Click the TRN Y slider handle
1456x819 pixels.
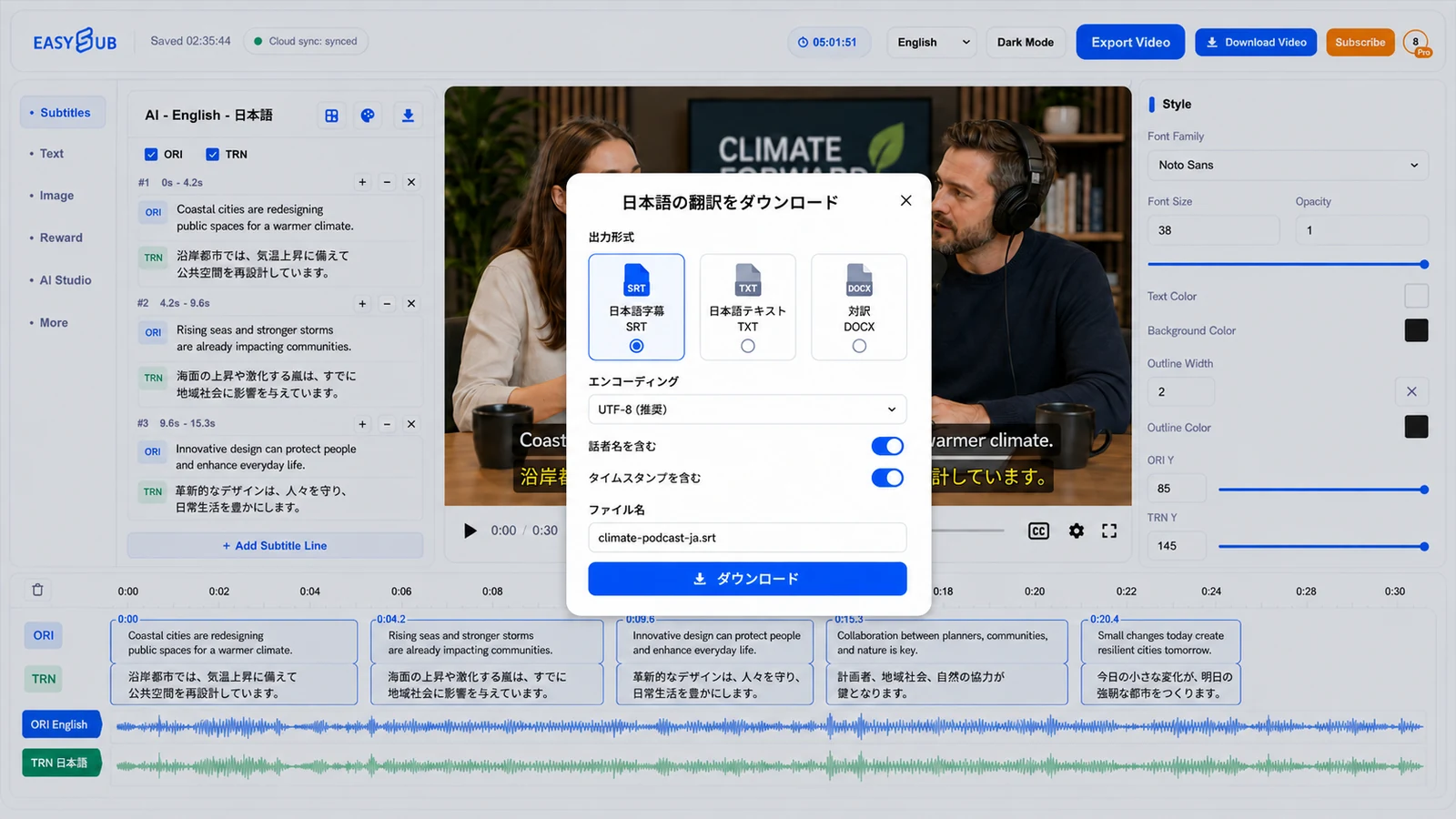pyautogui.click(x=1424, y=547)
